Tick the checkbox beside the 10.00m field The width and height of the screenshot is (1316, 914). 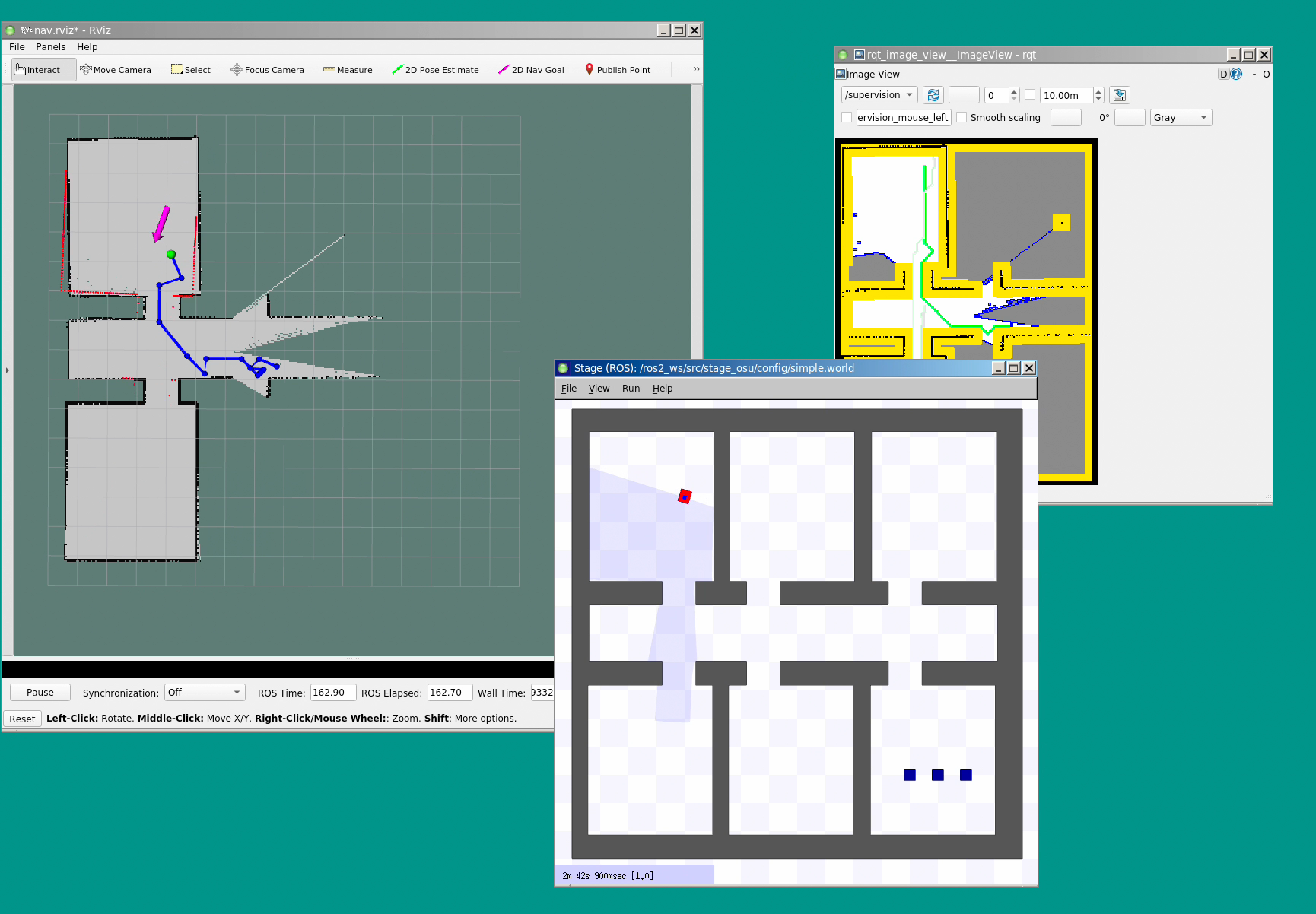tap(1030, 95)
